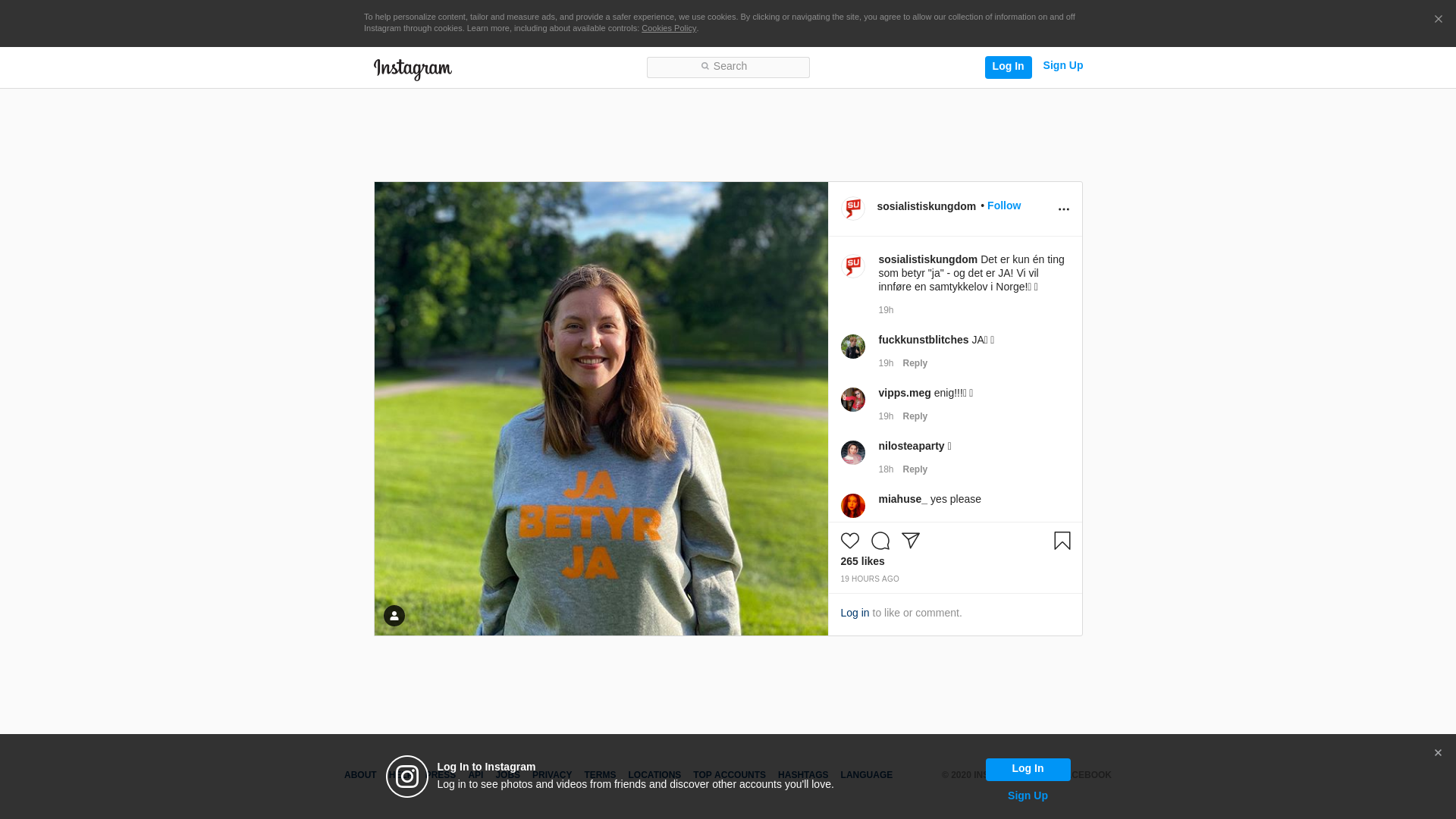Save the post with the bookmark icon

click(x=1062, y=541)
